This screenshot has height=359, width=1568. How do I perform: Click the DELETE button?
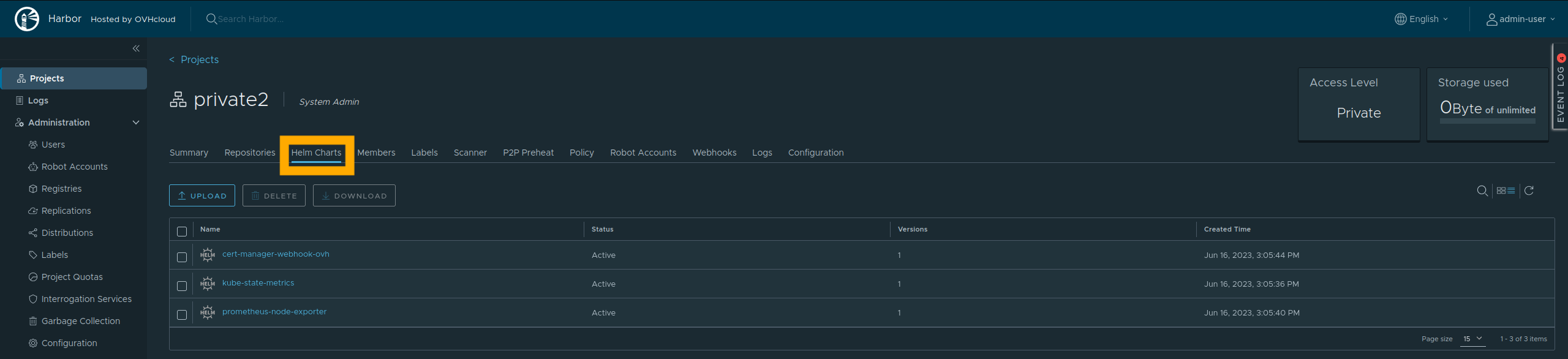274,195
